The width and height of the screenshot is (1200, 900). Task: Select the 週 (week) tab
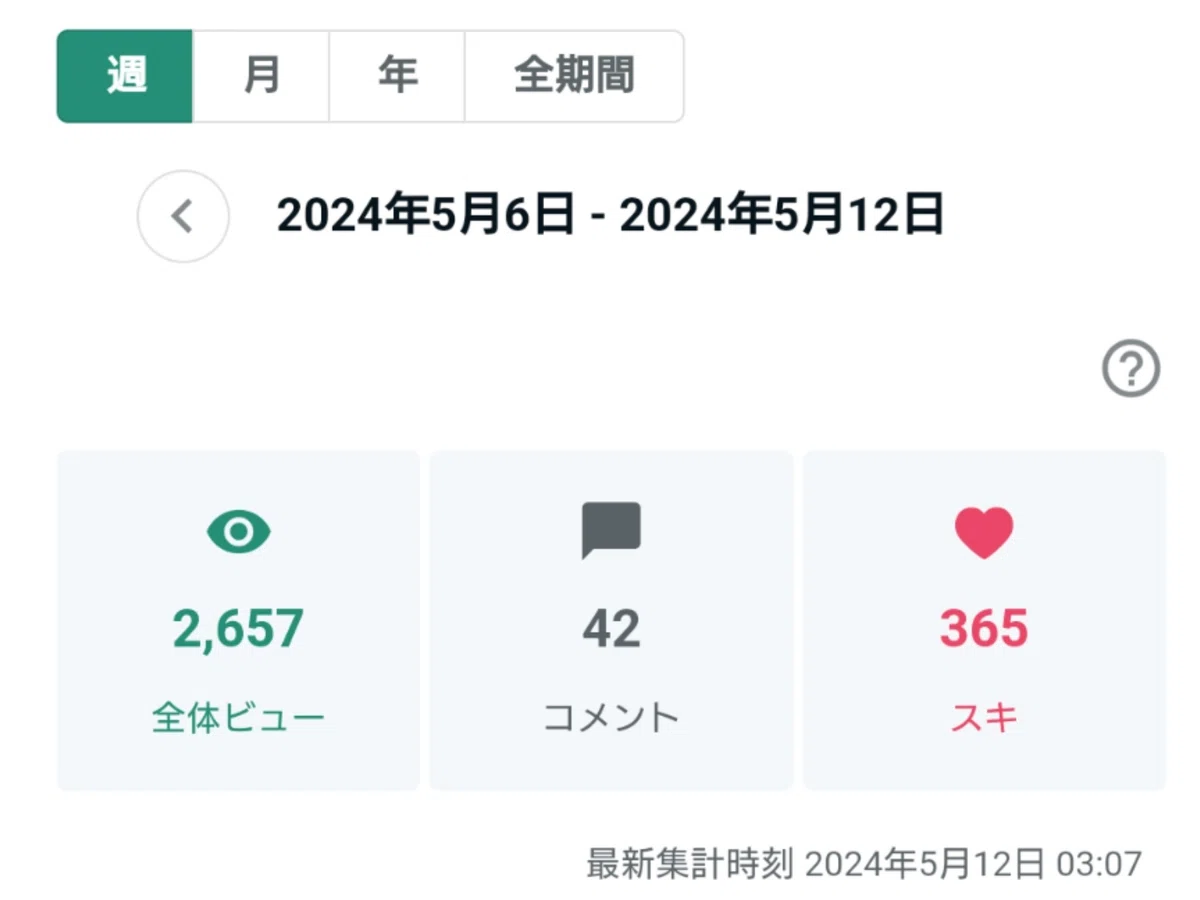[x=125, y=76]
